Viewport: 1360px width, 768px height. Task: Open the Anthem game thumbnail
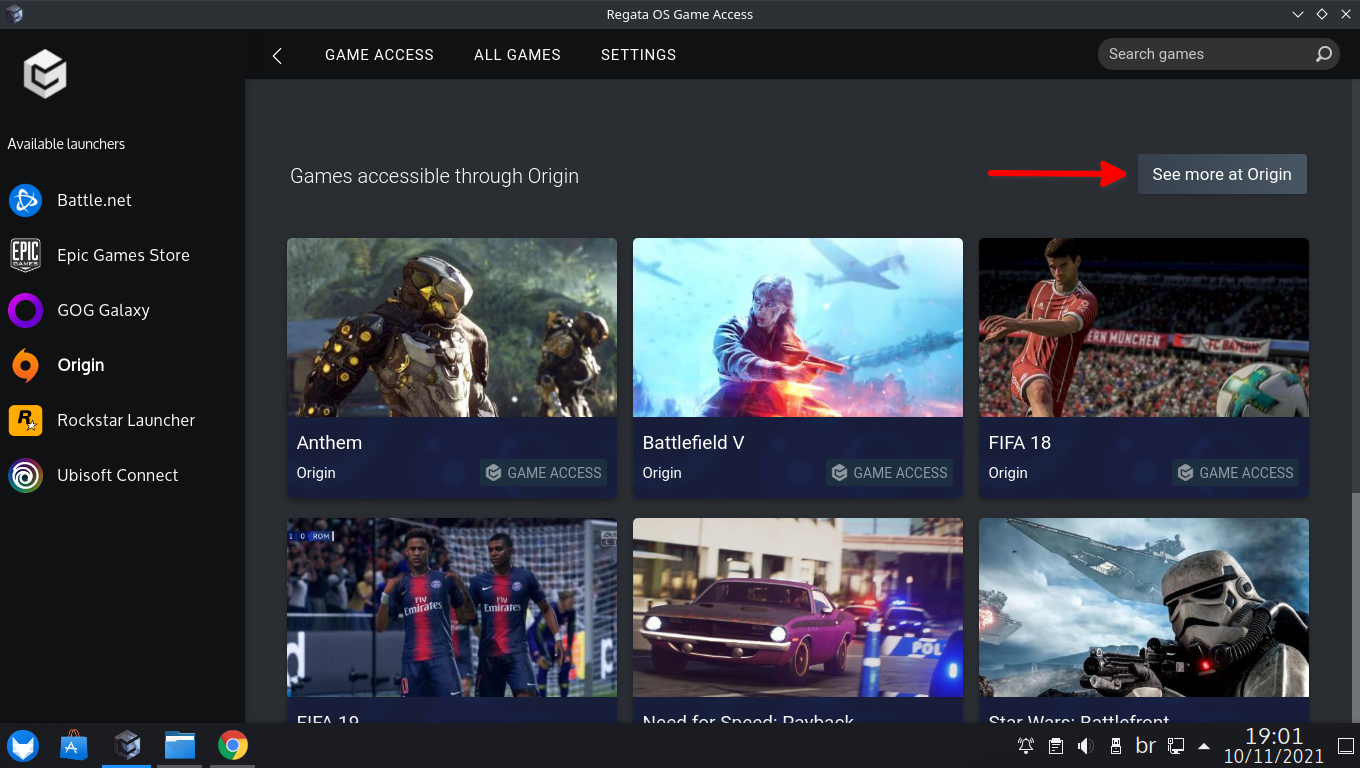click(x=452, y=327)
